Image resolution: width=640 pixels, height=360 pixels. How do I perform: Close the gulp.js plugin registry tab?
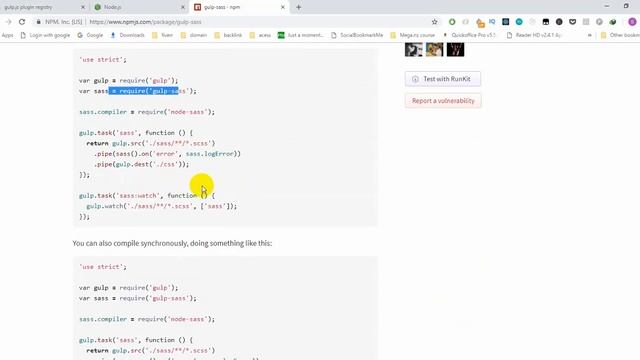[83, 7]
